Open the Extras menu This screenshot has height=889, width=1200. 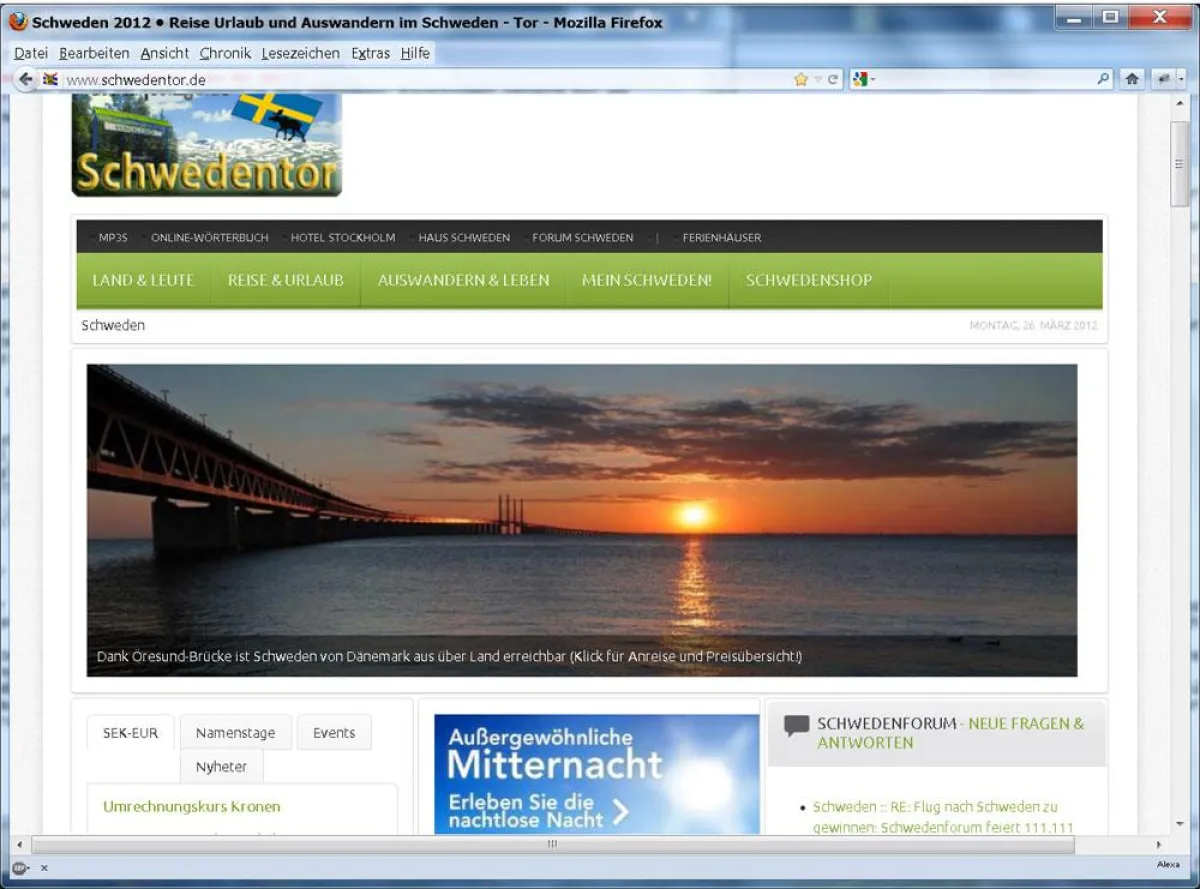click(x=369, y=53)
